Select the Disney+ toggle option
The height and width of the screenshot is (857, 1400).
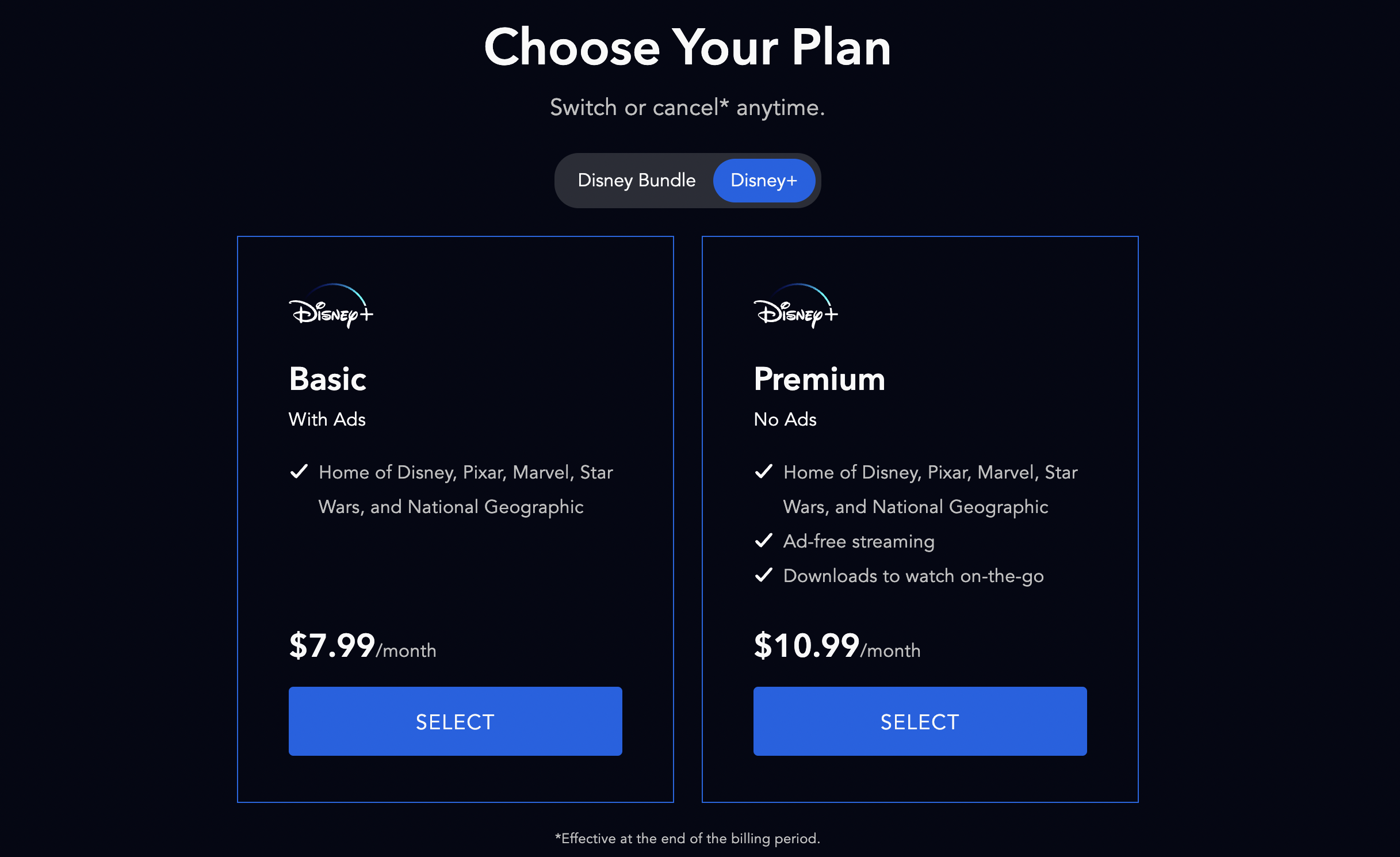(x=764, y=180)
